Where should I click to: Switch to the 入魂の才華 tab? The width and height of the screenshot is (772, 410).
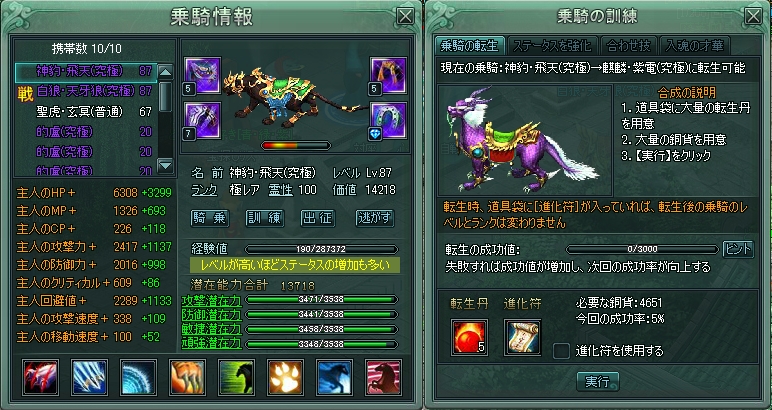(x=695, y=46)
